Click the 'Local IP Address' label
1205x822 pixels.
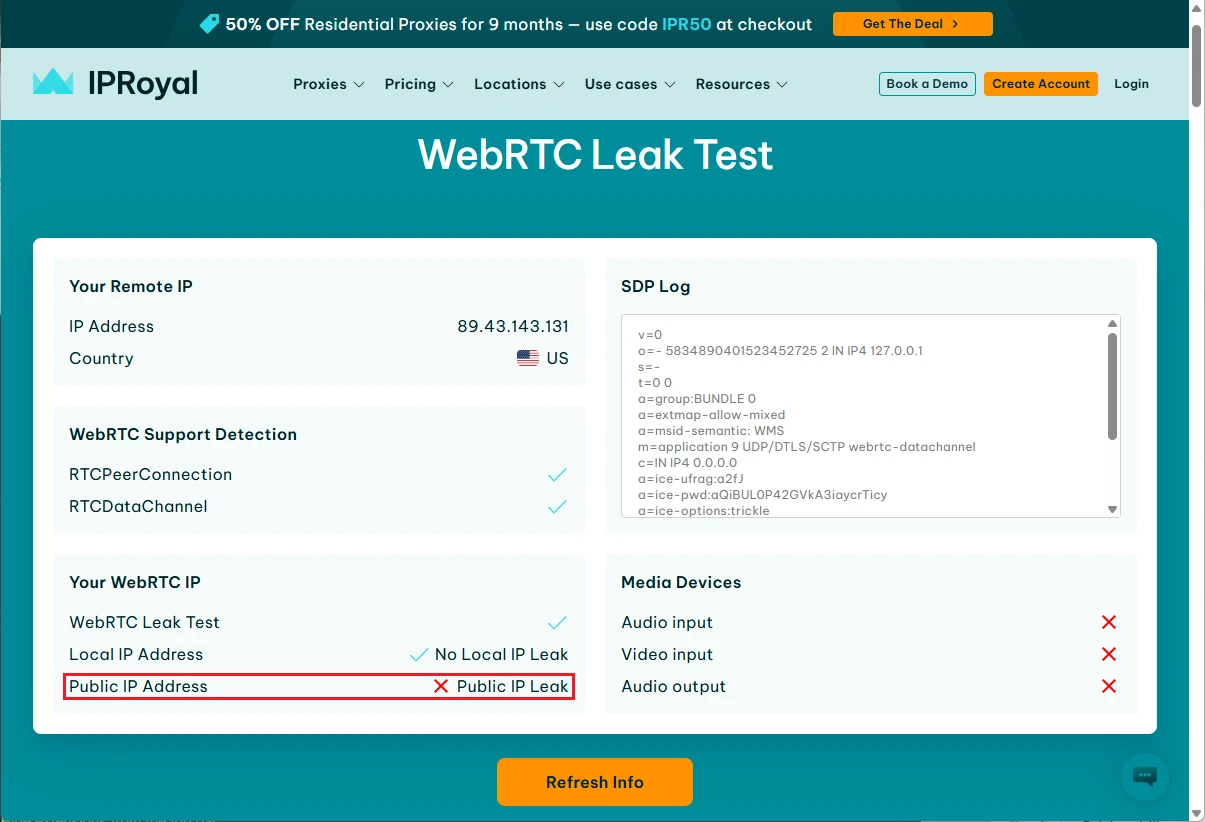click(x=136, y=654)
